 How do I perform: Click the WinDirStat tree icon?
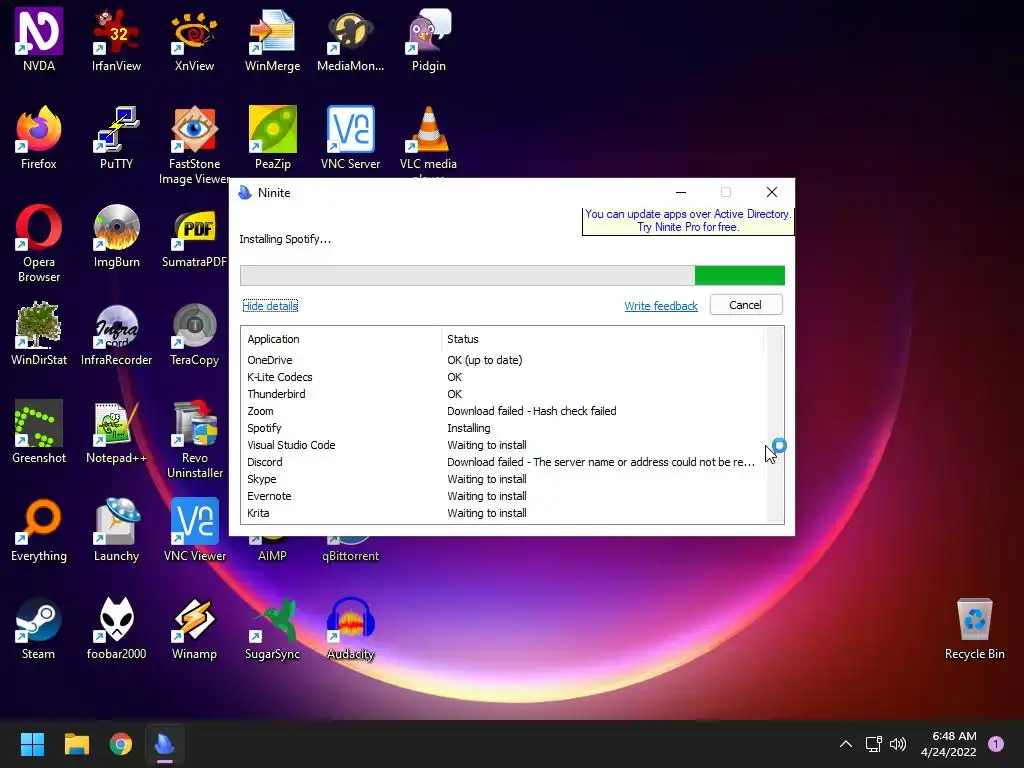(x=39, y=325)
